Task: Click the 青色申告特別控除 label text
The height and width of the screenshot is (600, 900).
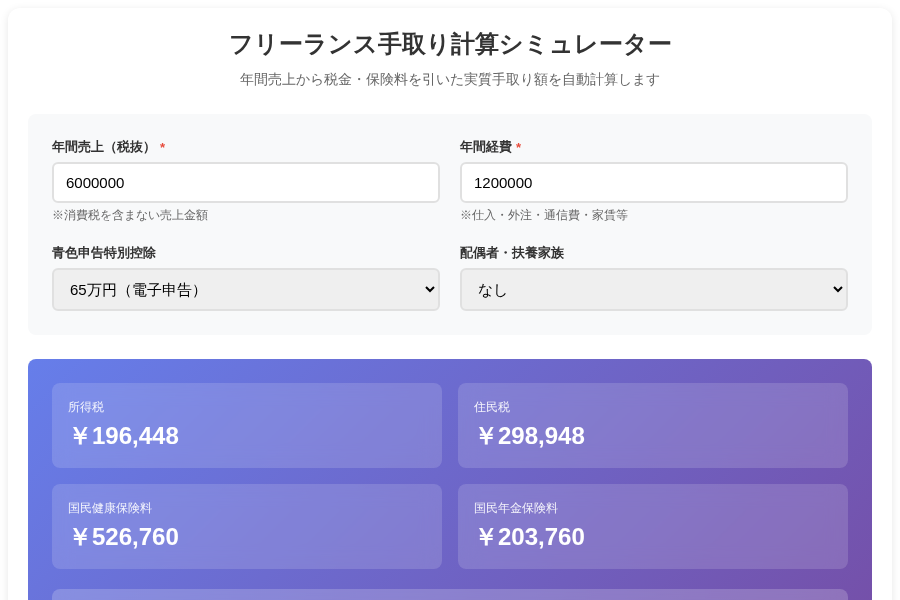Action: [104, 253]
